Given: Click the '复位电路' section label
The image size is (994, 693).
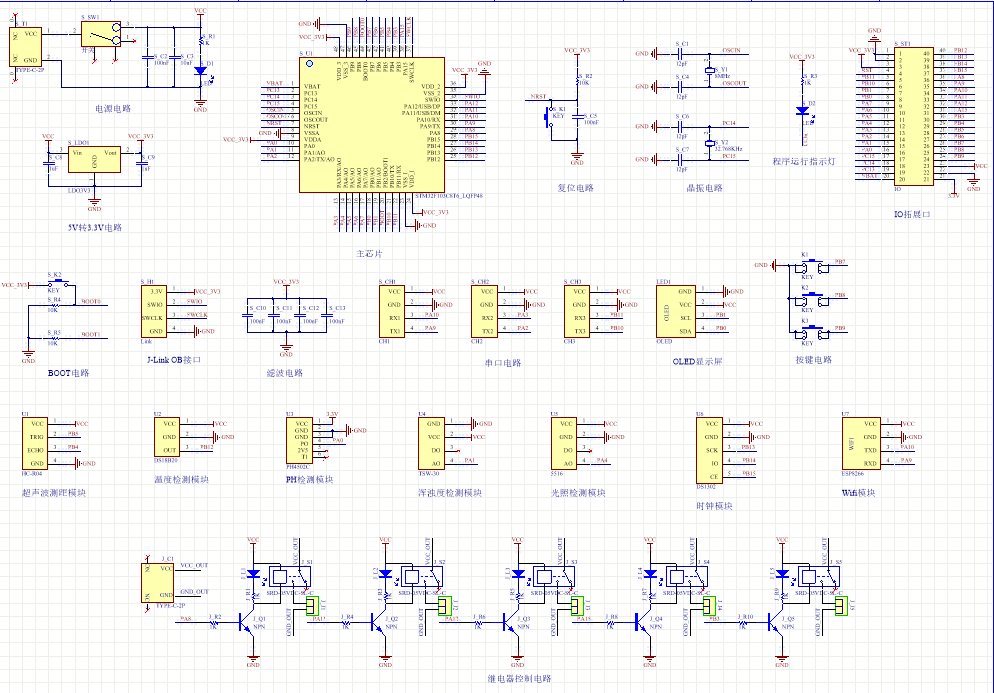Looking at the screenshot, I should click(x=576, y=188).
